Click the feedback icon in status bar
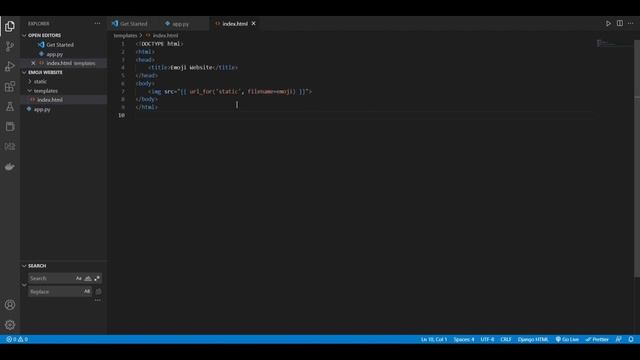 tap(619, 340)
